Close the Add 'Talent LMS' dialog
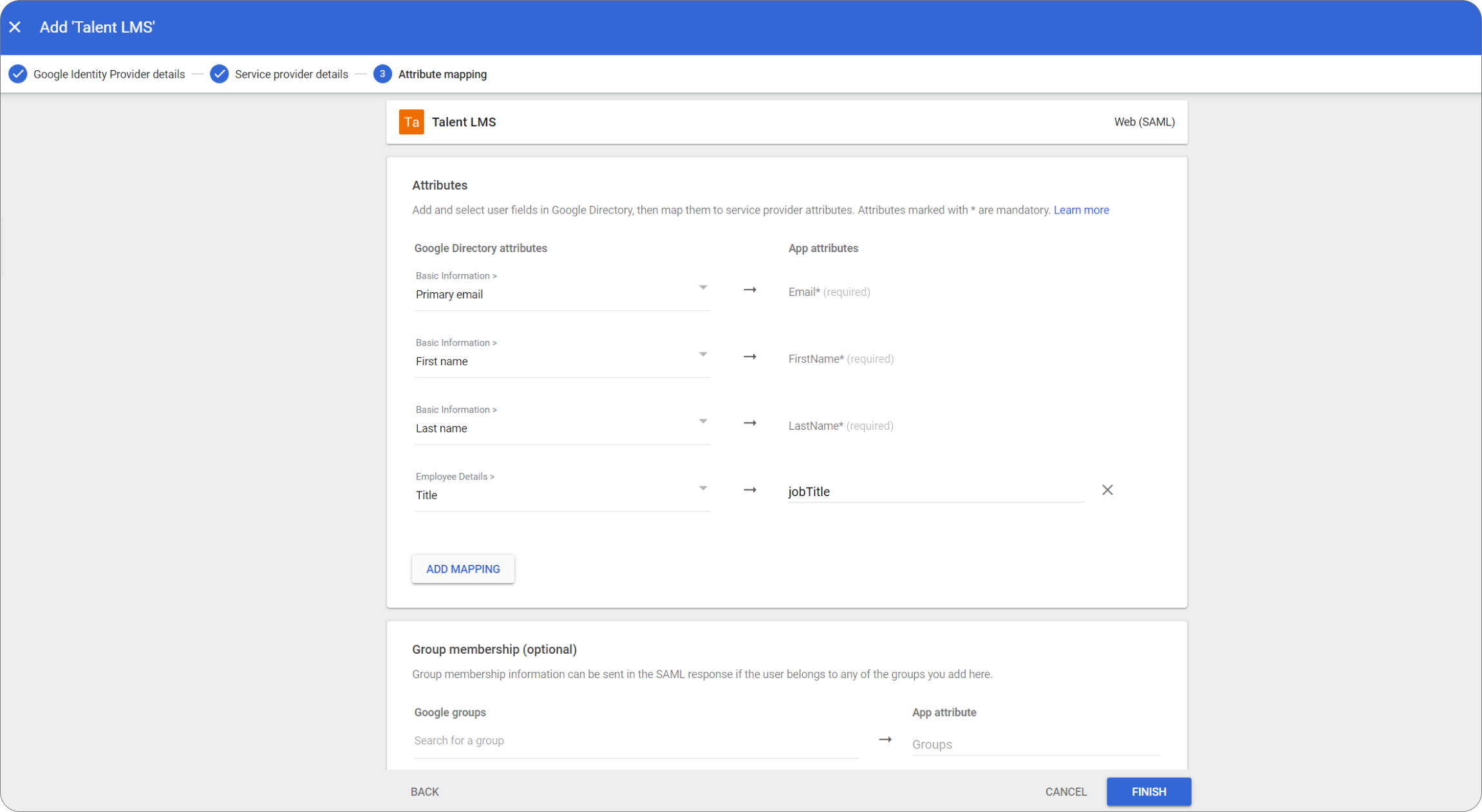 [15, 27]
